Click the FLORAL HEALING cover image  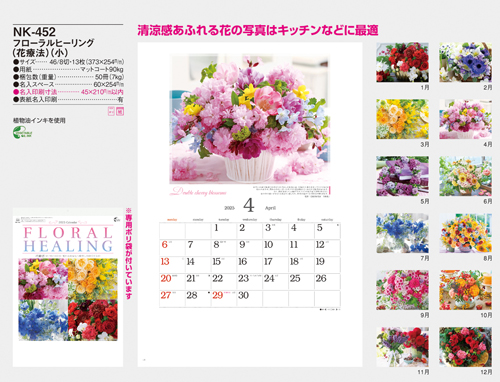point(68,287)
